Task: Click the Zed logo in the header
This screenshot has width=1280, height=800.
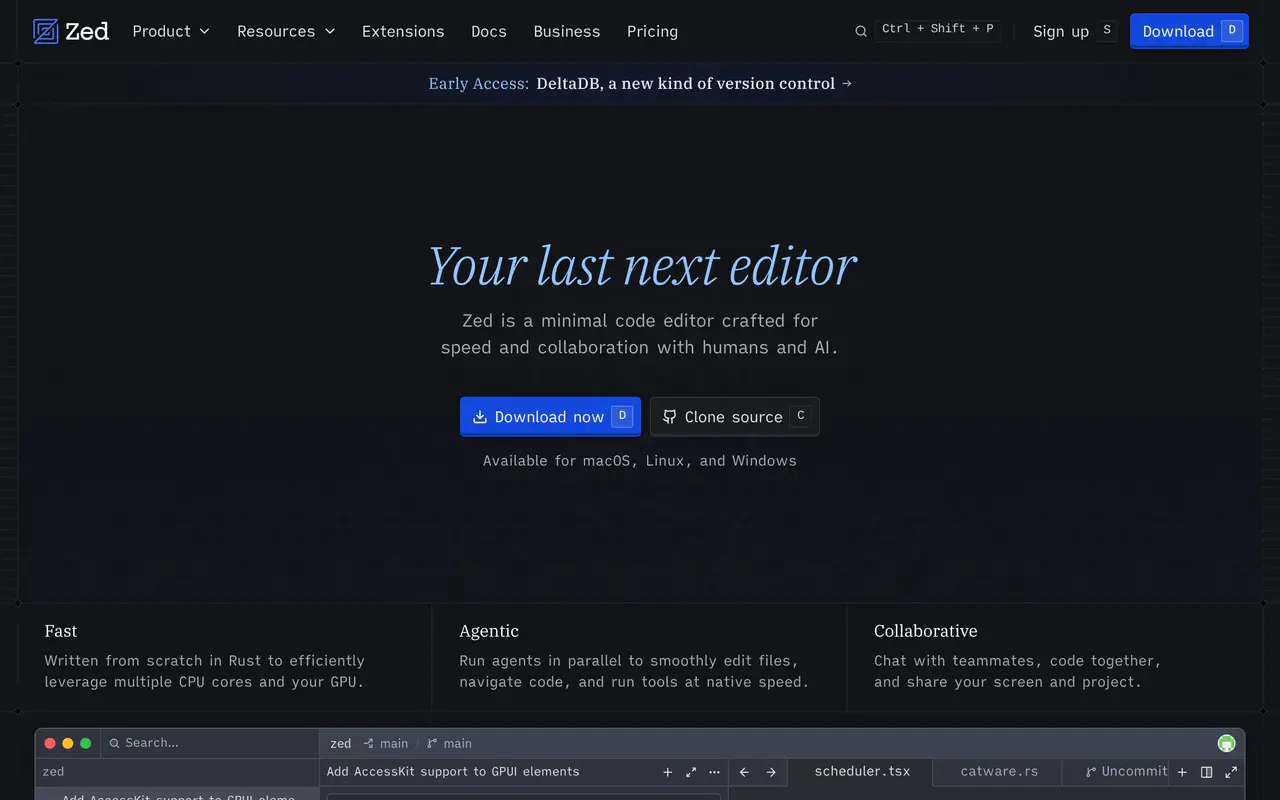Action: coord(71,31)
